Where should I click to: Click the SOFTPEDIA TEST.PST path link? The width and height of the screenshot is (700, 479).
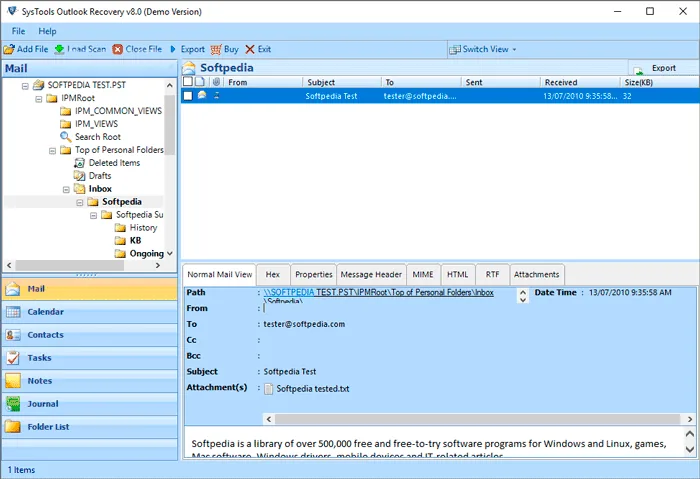(x=378, y=292)
